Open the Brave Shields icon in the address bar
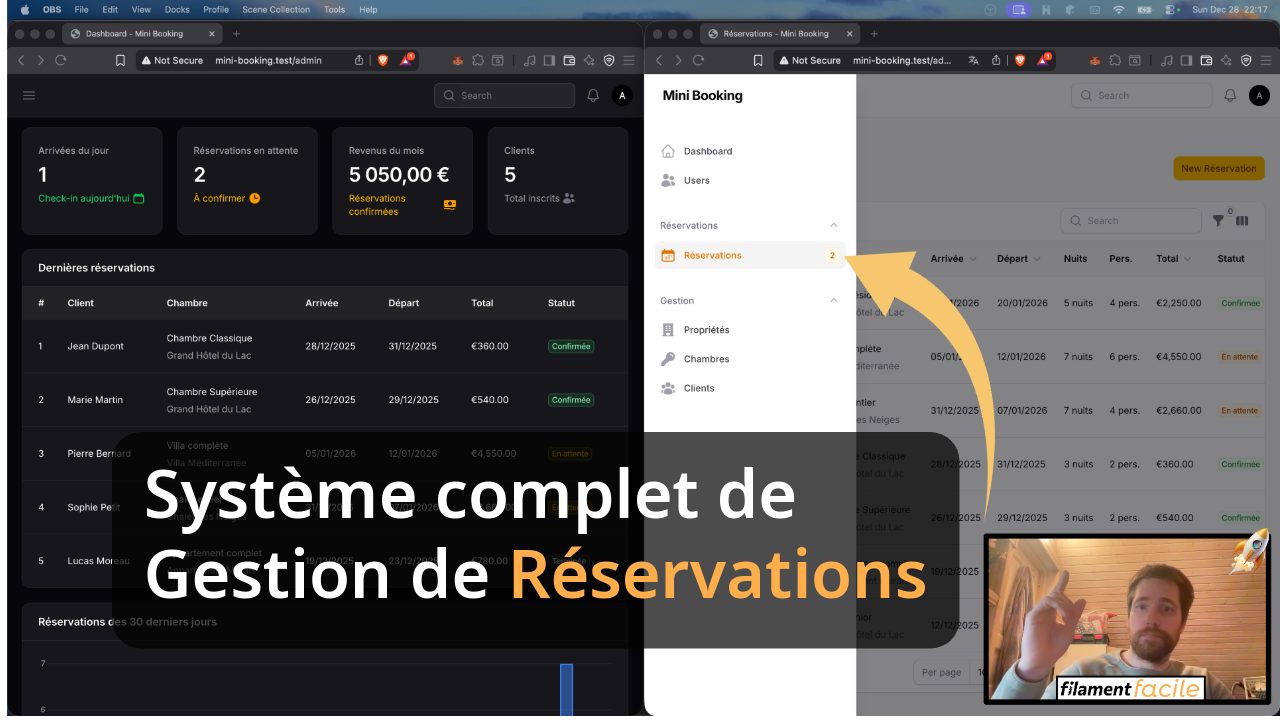1280x720 pixels. (x=1019, y=60)
